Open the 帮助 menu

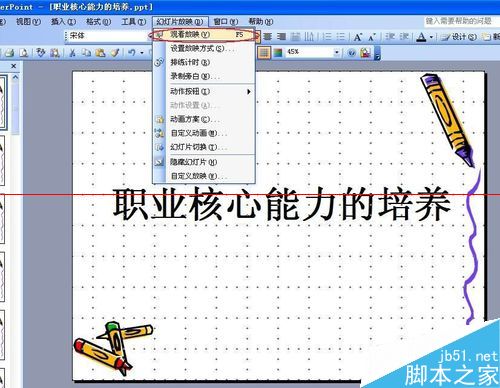(x=261, y=22)
